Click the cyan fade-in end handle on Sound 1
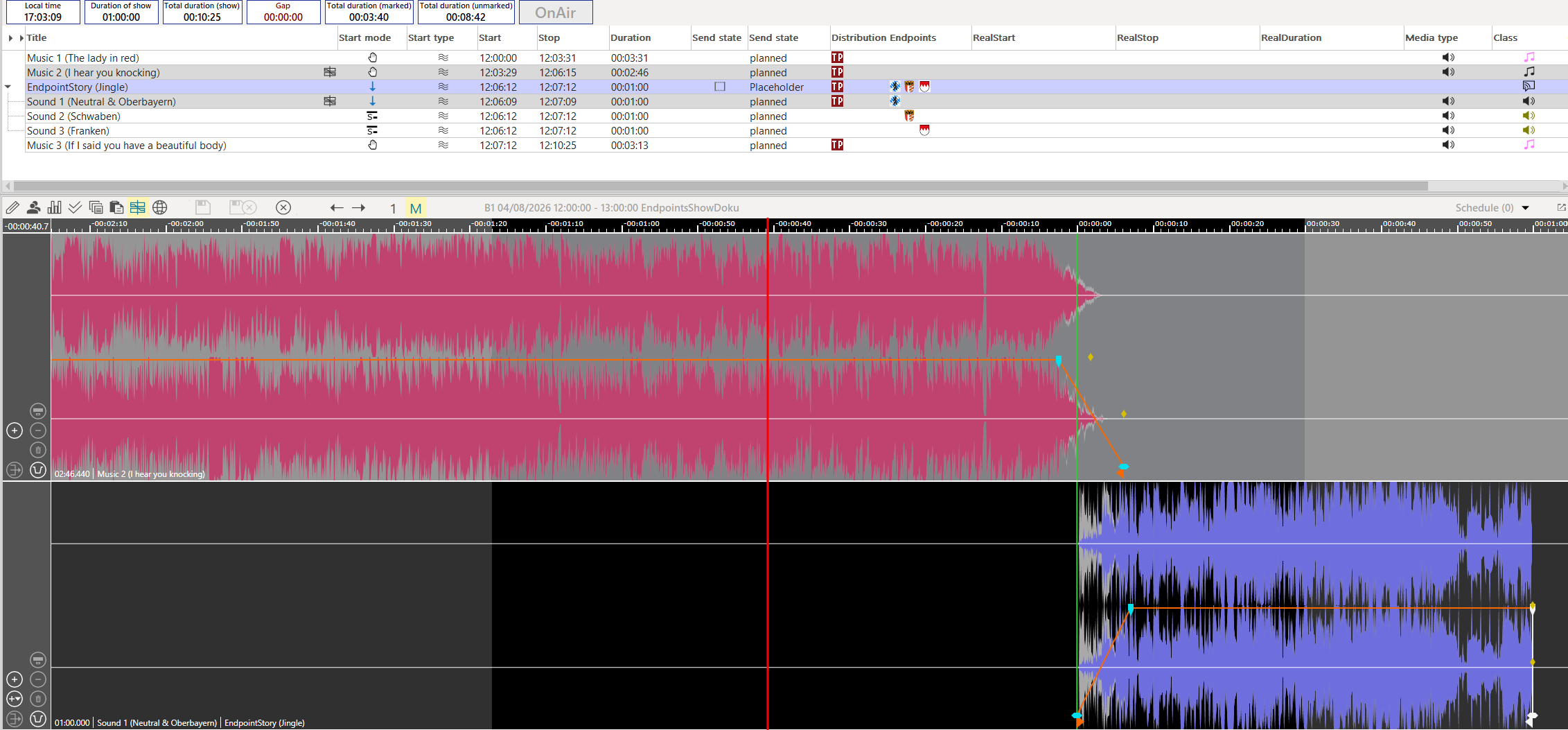 tap(1131, 609)
